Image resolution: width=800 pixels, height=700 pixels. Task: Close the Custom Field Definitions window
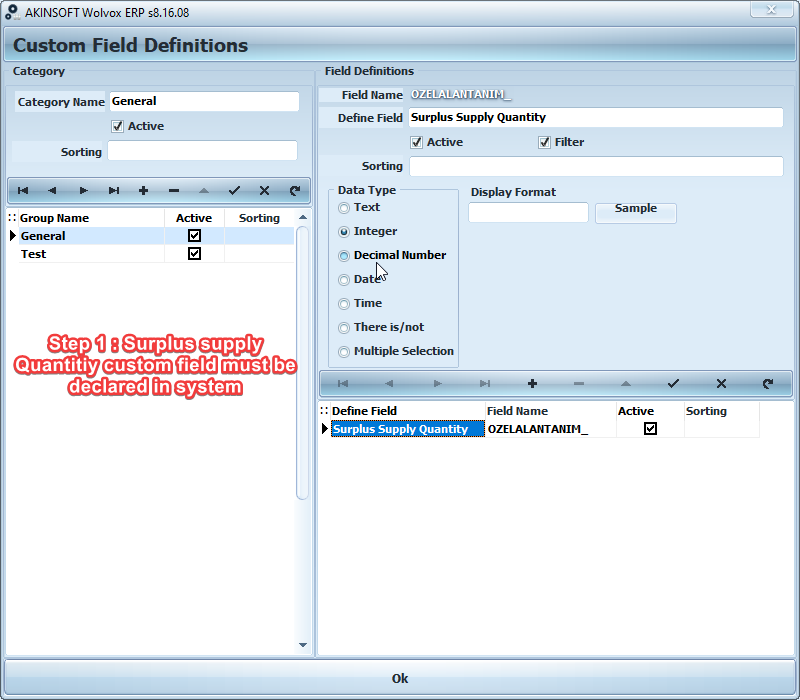click(771, 9)
